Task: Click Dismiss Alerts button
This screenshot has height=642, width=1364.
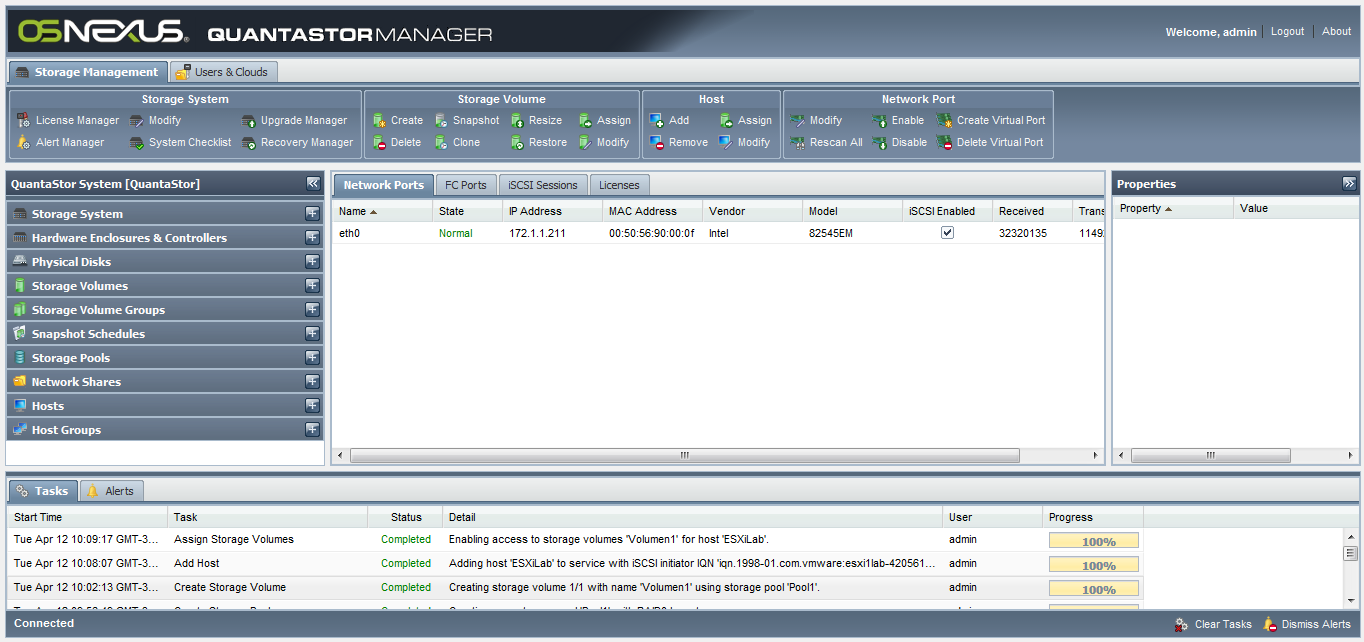Action: pos(1307,624)
